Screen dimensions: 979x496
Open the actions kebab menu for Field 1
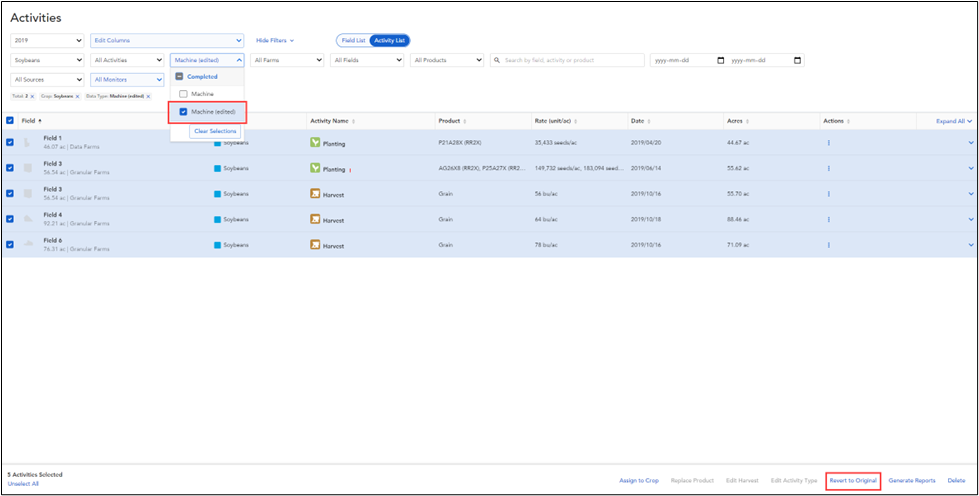[x=829, y=143]
